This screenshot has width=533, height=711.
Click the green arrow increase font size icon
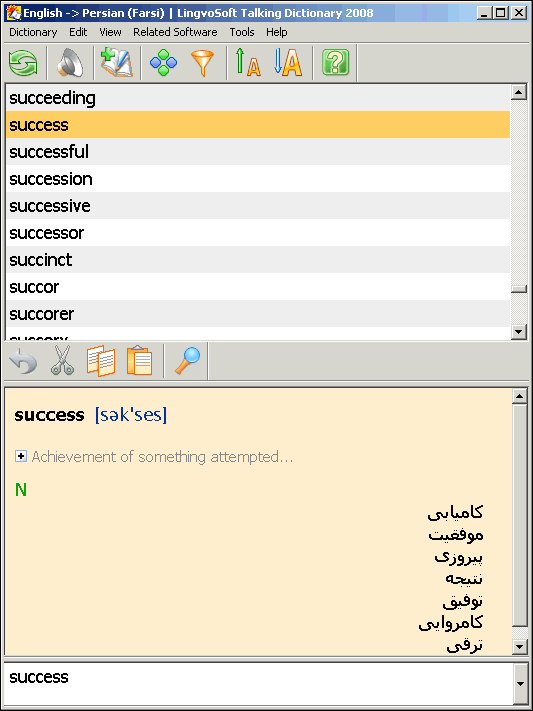click(x=248, y=63)
